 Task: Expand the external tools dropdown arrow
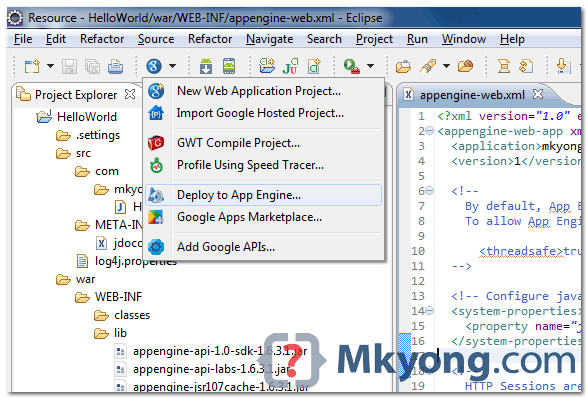click(x=370, y=66)
